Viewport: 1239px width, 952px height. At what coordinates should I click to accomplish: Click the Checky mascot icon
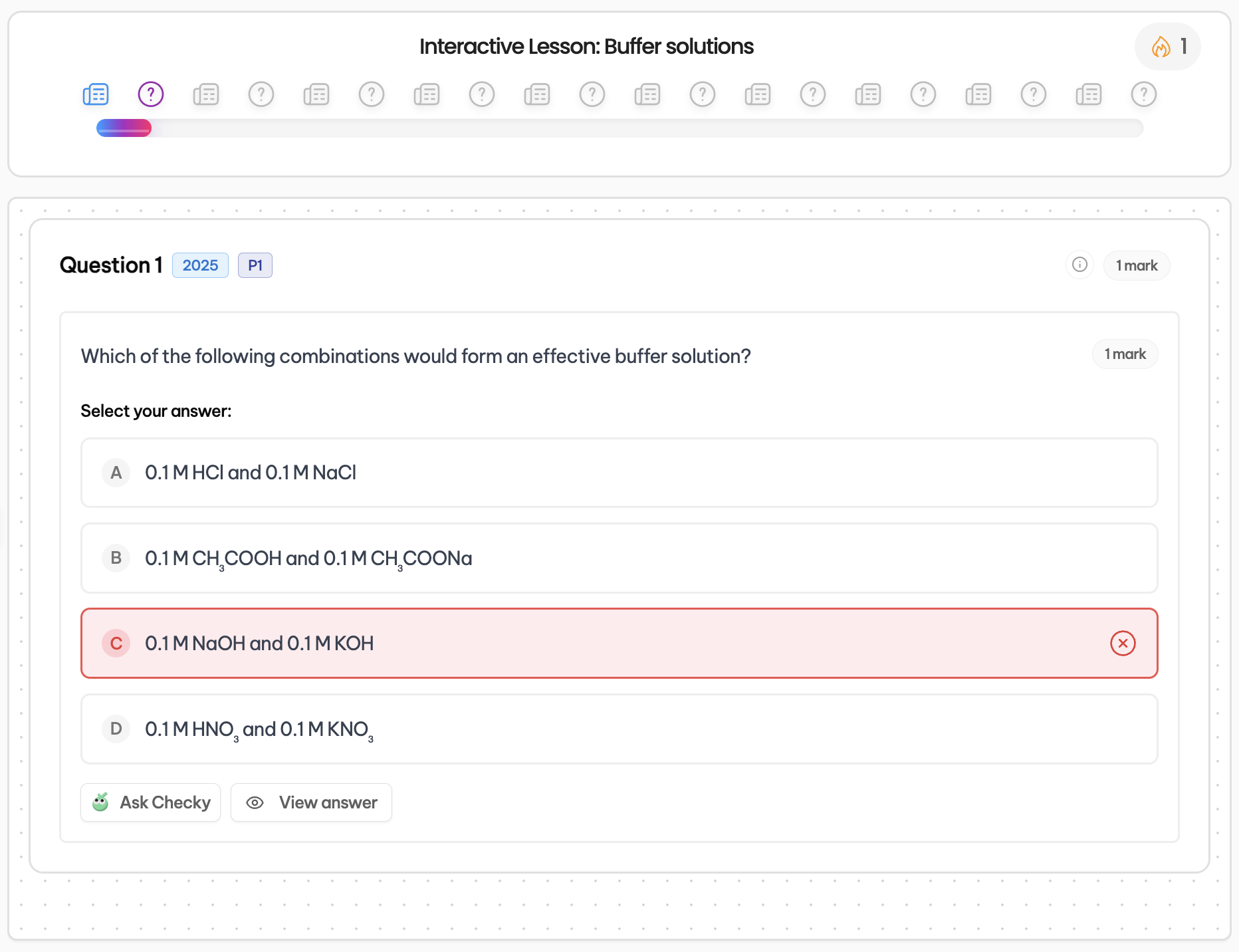point(100,802)
